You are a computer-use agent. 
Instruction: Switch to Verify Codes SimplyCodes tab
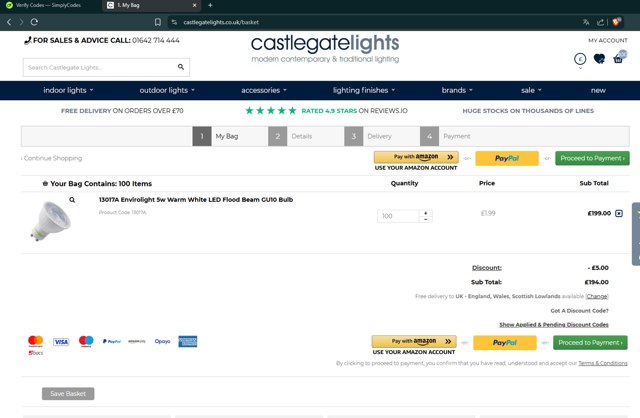(x=48, y=5)
